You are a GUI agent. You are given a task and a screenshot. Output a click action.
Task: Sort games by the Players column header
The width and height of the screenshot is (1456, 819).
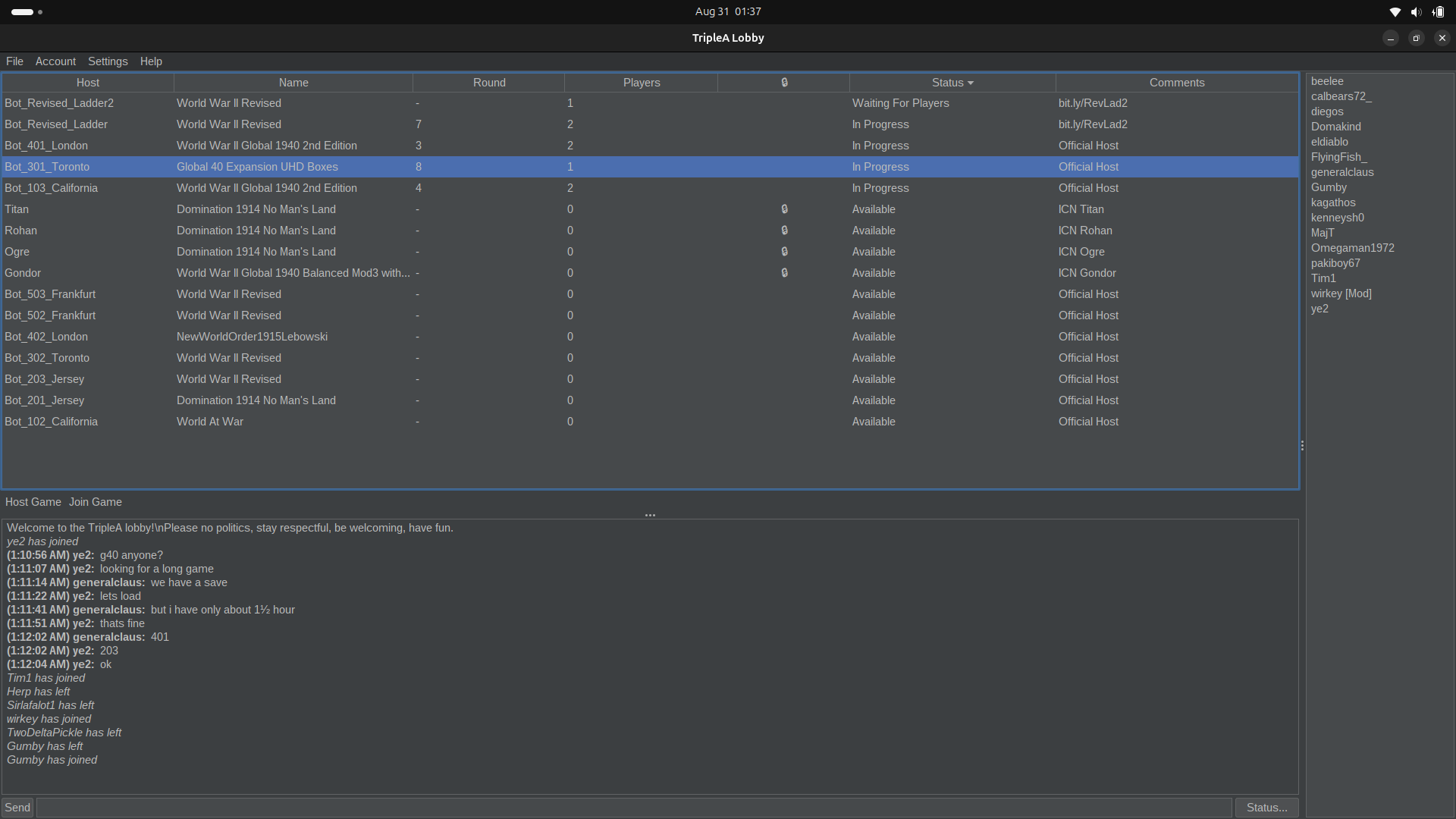[x=642, y=83]
